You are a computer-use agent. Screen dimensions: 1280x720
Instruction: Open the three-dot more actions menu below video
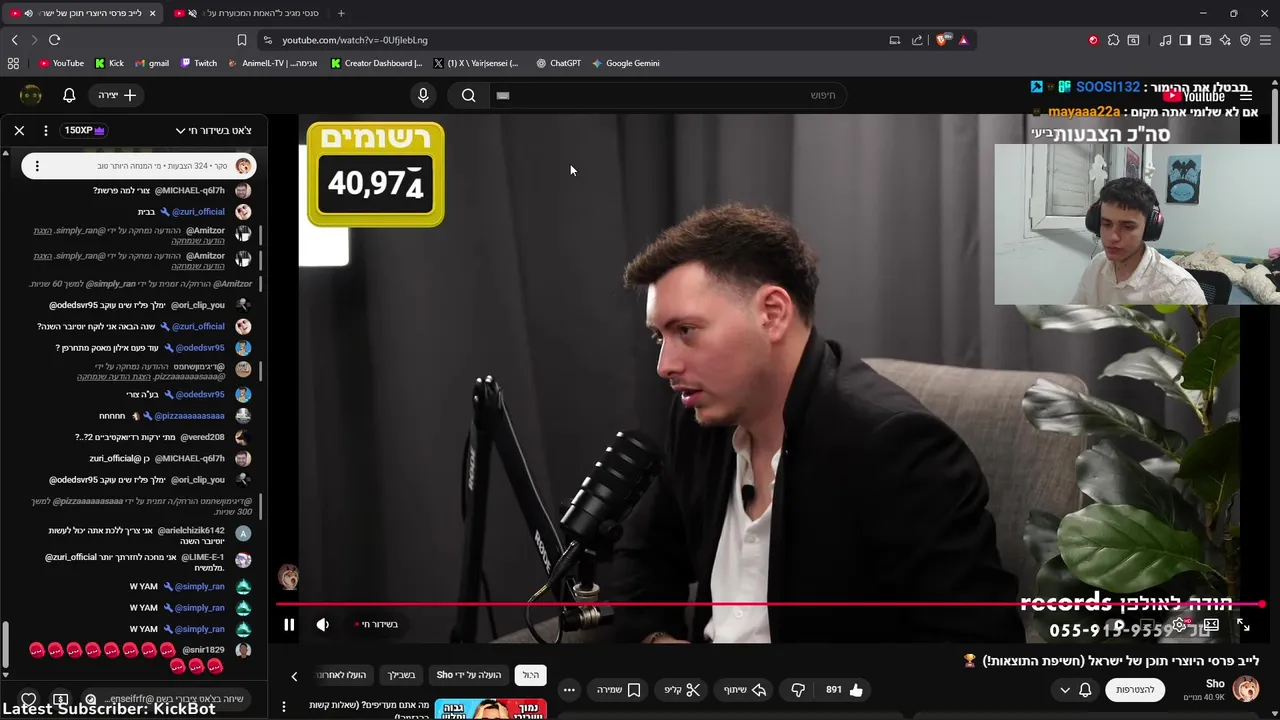[x=569, y=690]
